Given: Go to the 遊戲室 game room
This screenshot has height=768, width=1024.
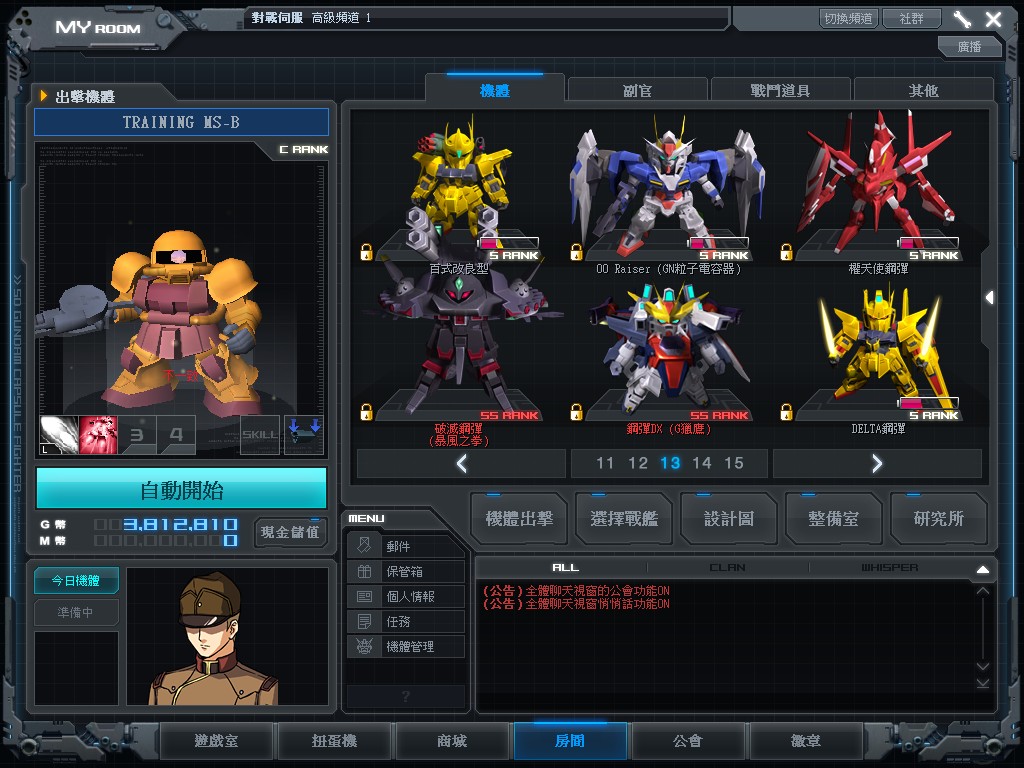Looking at the screenshot, I should [x=216, y=741].
